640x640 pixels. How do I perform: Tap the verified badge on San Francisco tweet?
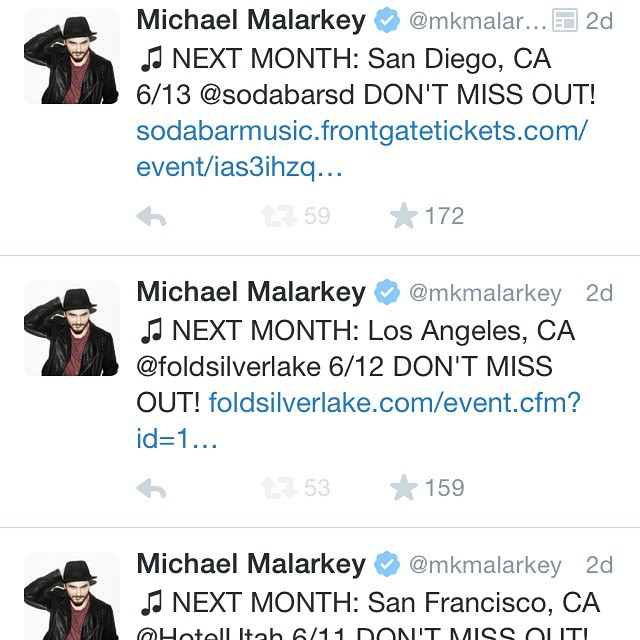point(387,564)
